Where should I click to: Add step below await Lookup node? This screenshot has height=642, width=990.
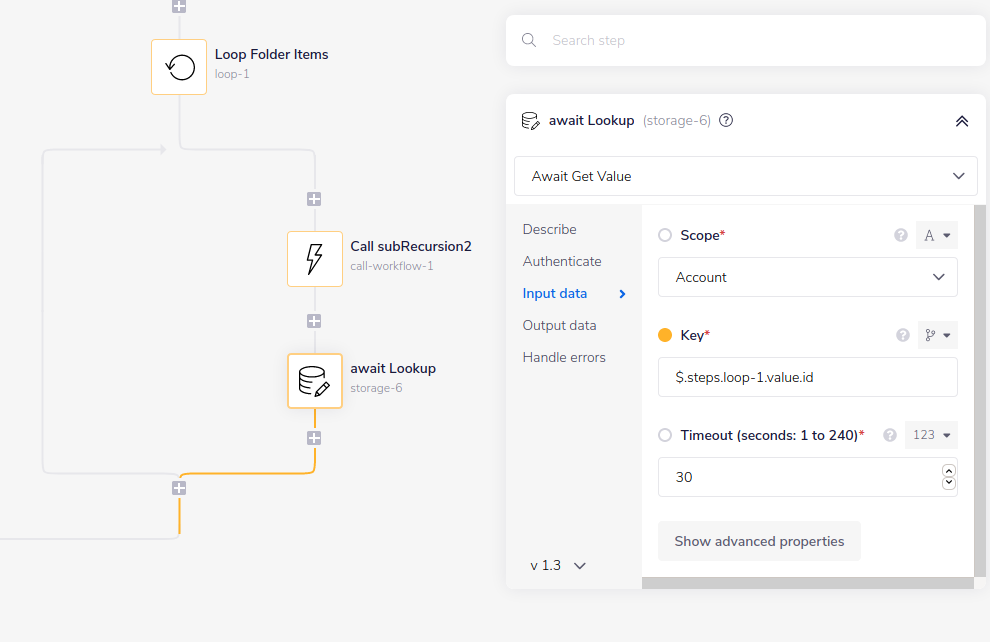(314, 438)
